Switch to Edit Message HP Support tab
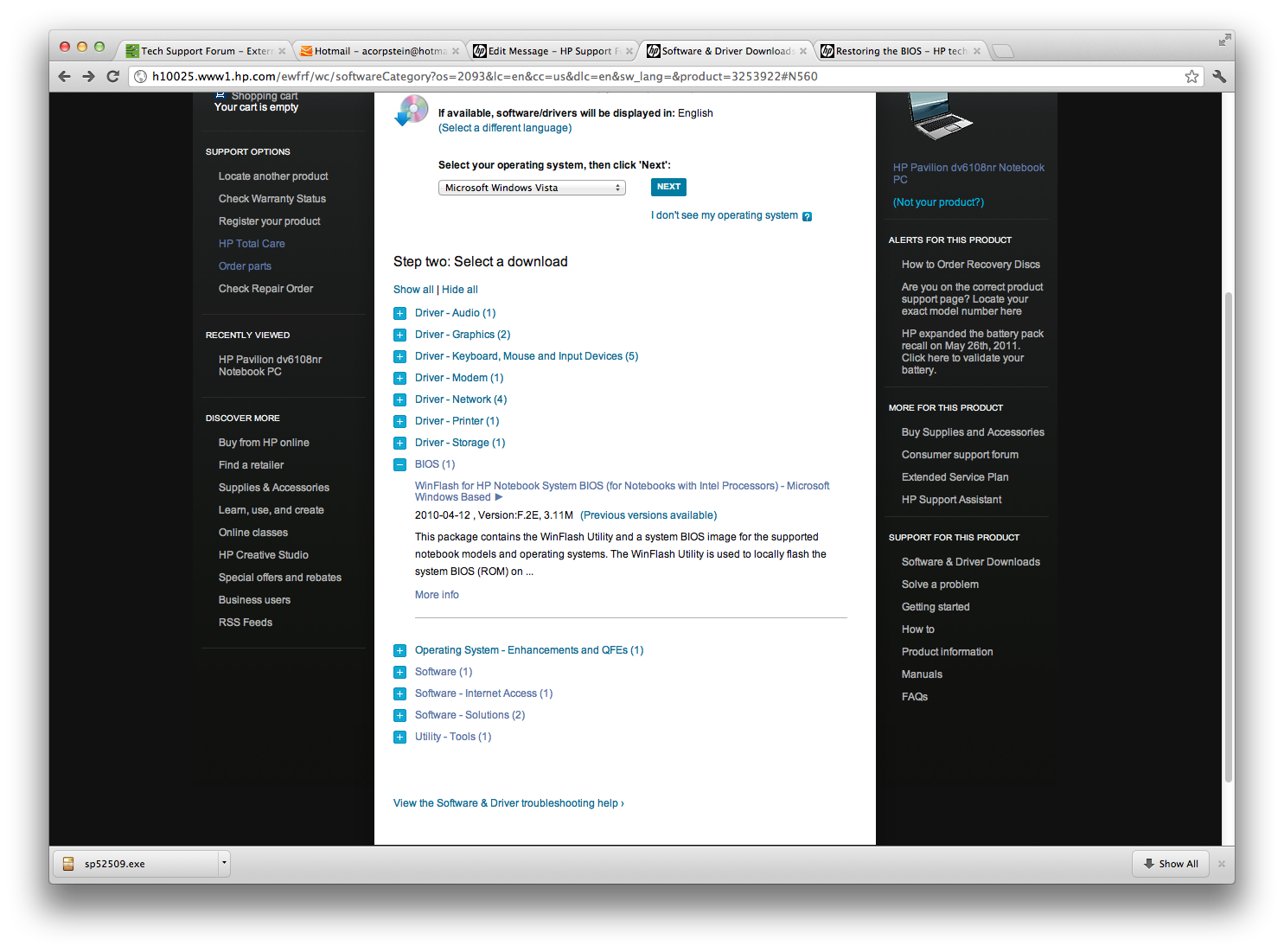 point(553,51)
